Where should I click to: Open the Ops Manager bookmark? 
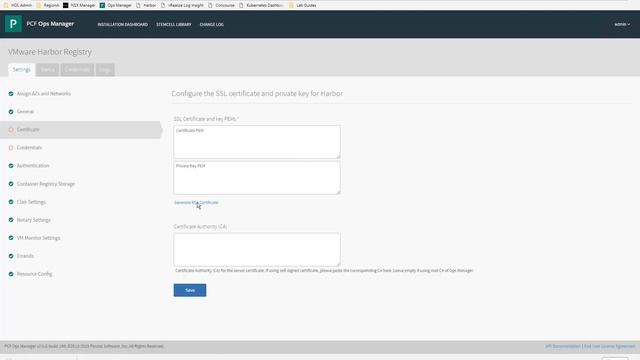click(x=116, y=5)
